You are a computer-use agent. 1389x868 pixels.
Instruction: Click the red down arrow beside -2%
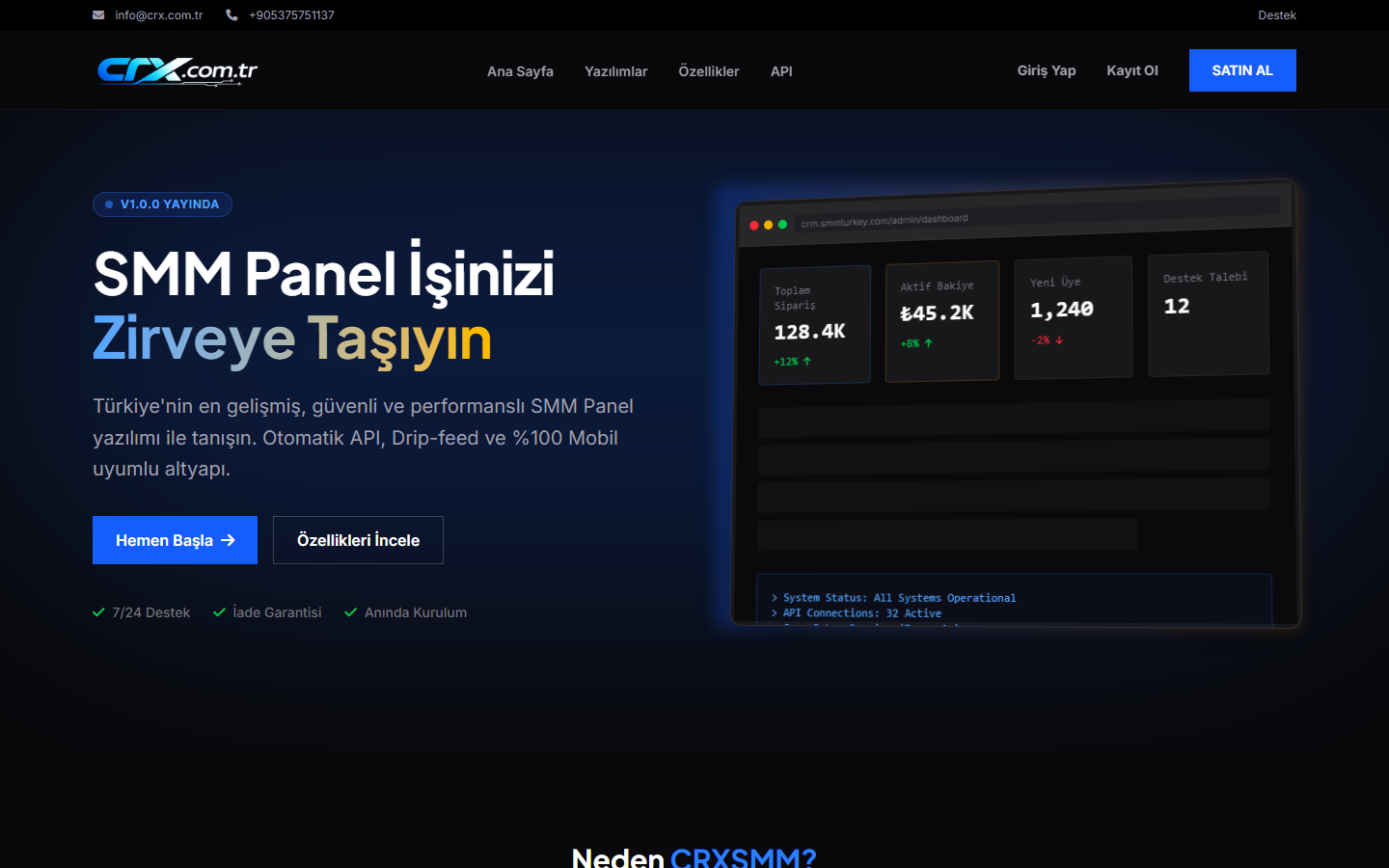coord(1059,339)
